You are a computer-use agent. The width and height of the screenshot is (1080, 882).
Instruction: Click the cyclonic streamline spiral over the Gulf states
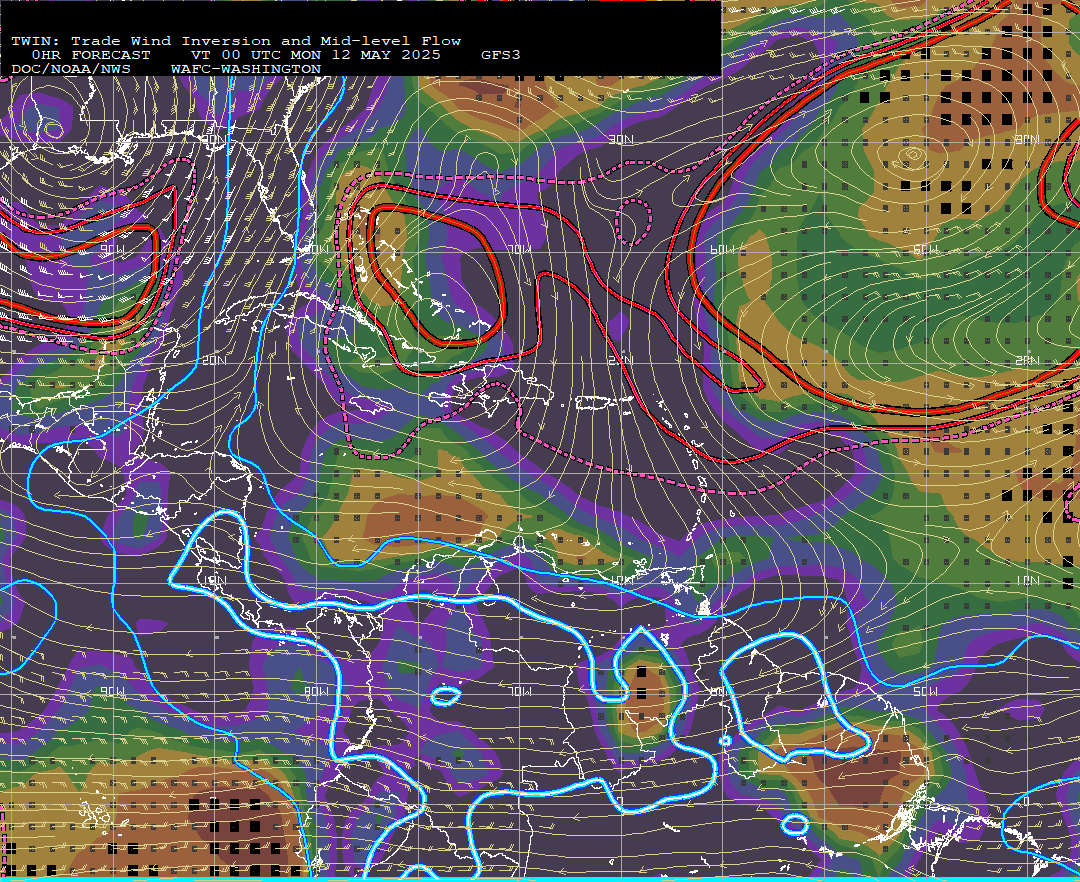(x=53, y=128)
